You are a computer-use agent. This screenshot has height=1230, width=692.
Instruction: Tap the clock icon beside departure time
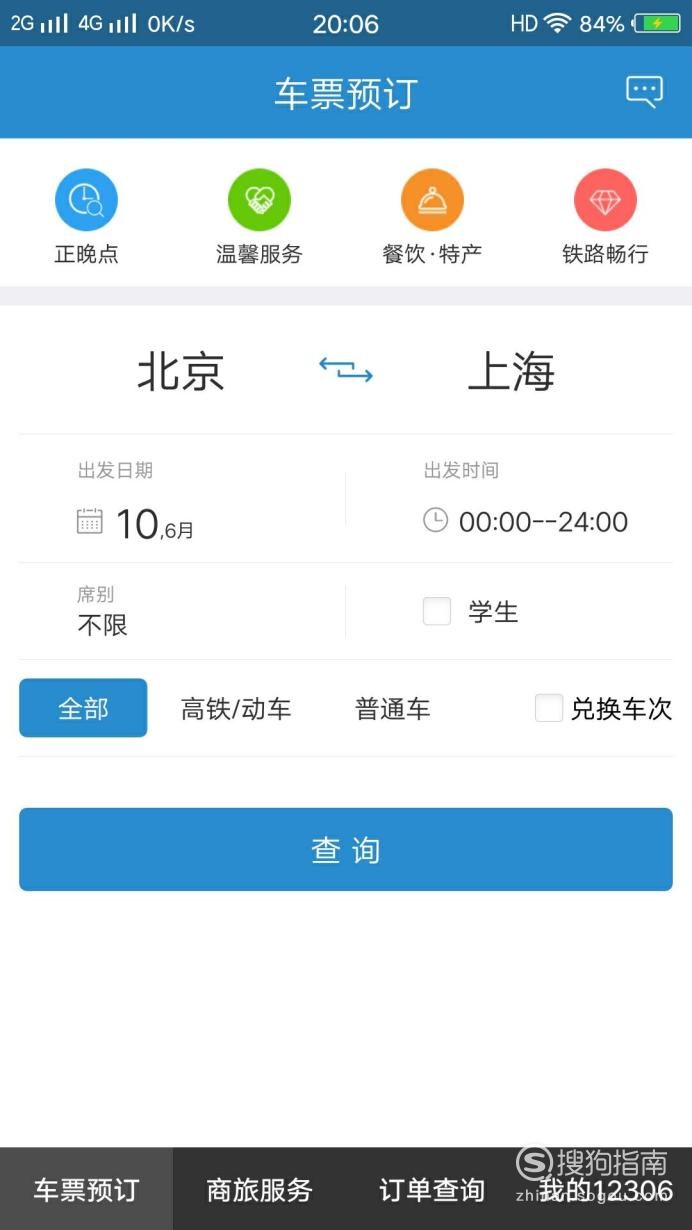point(435,520)
